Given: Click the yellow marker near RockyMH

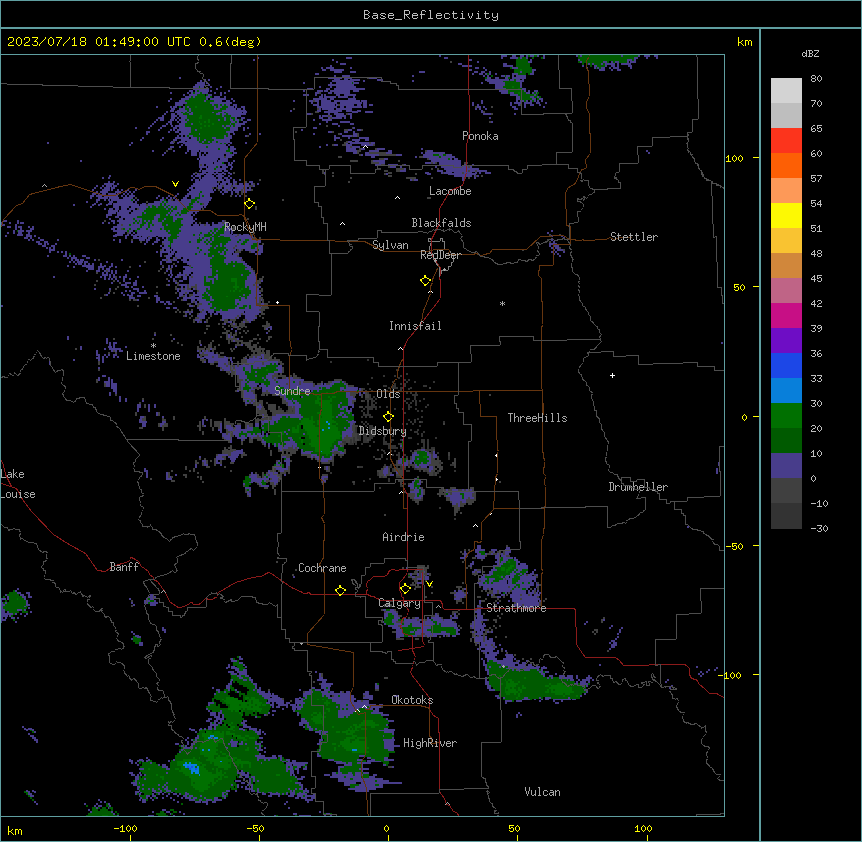Looking at the screenshot, I should tap(250, 204).
